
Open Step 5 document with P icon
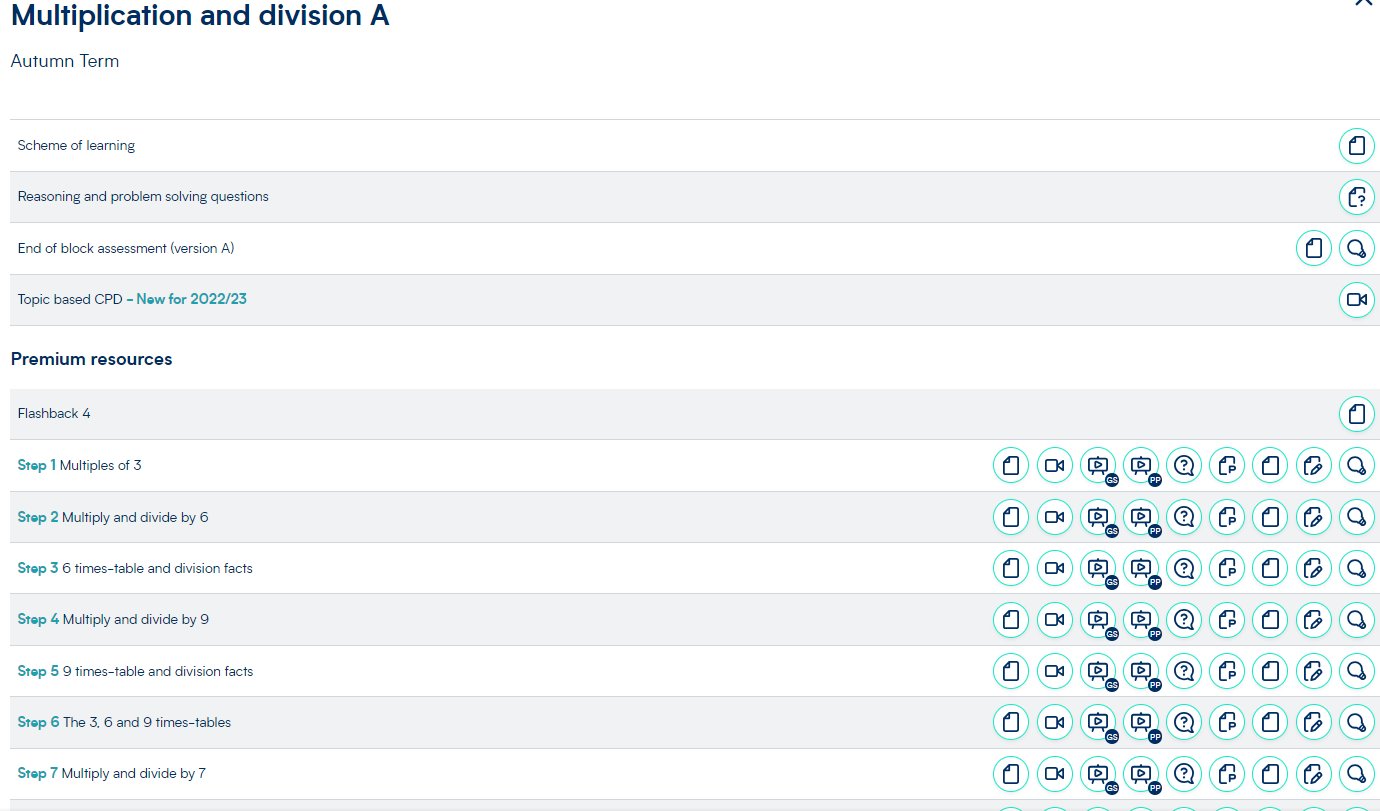pos(1227,671)
